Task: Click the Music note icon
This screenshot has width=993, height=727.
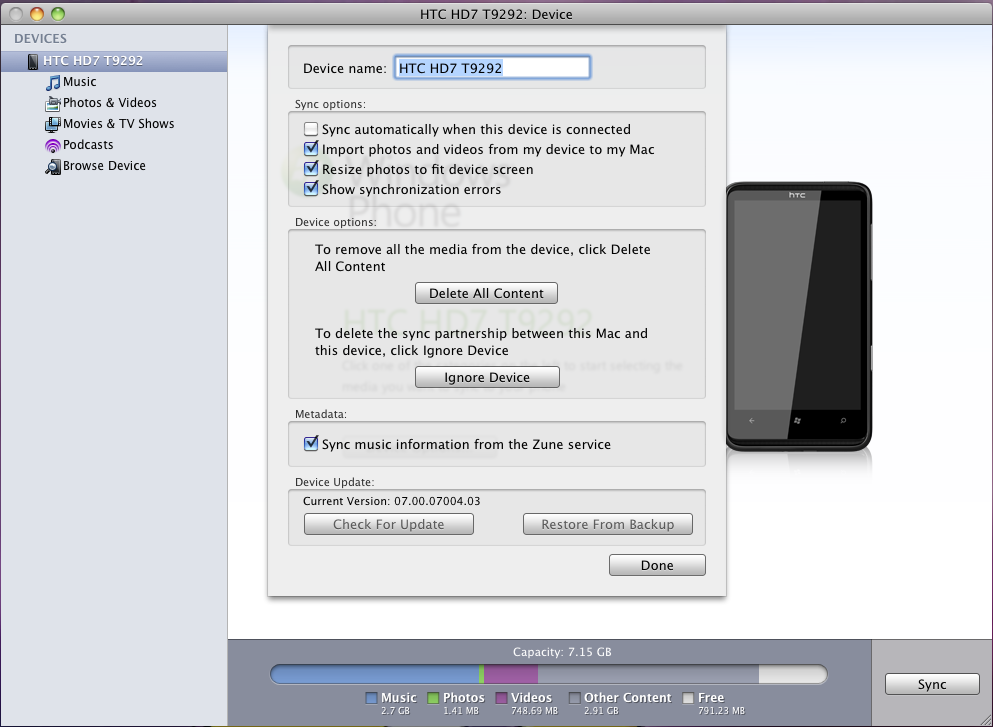Action: pyautogui.click(x=53, y=82)
